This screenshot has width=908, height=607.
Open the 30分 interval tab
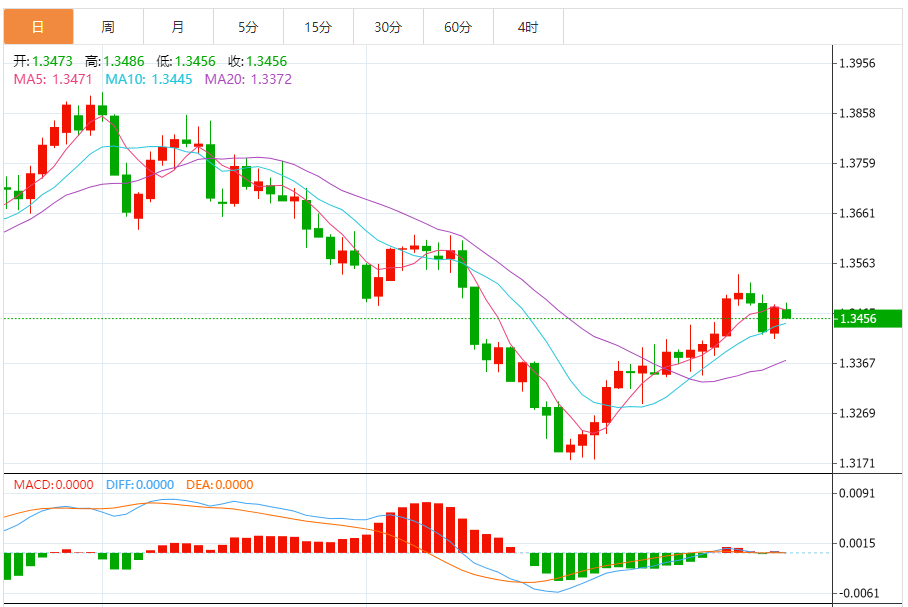click(389, 27)
